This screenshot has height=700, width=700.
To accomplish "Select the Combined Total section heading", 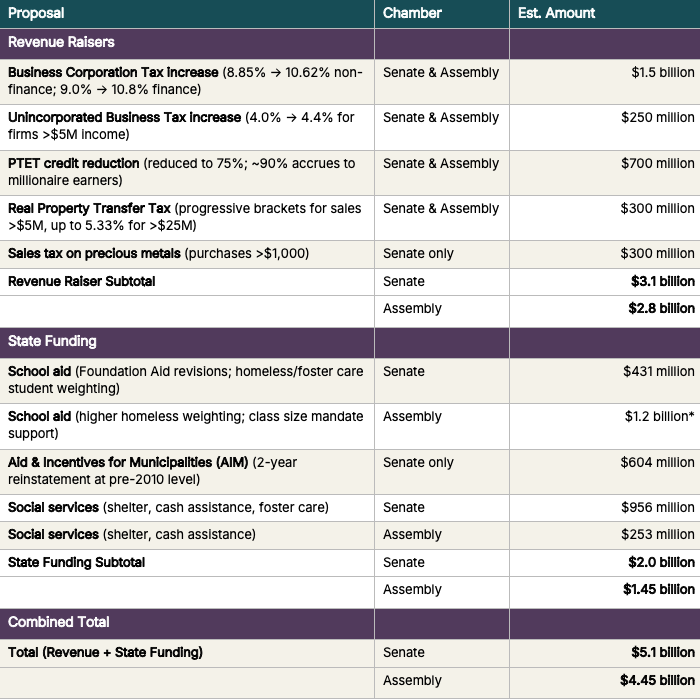I will coord(59,622).
